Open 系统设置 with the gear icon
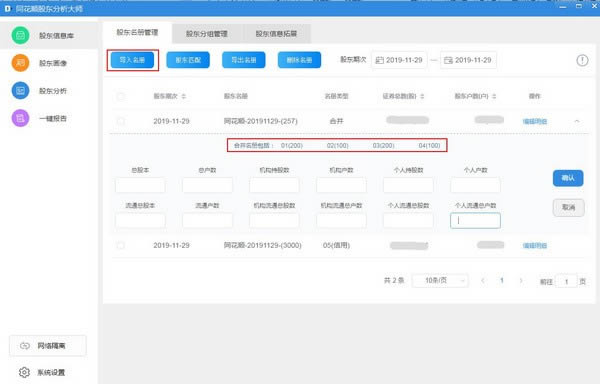600x384 pixels. tap(42, 372)
